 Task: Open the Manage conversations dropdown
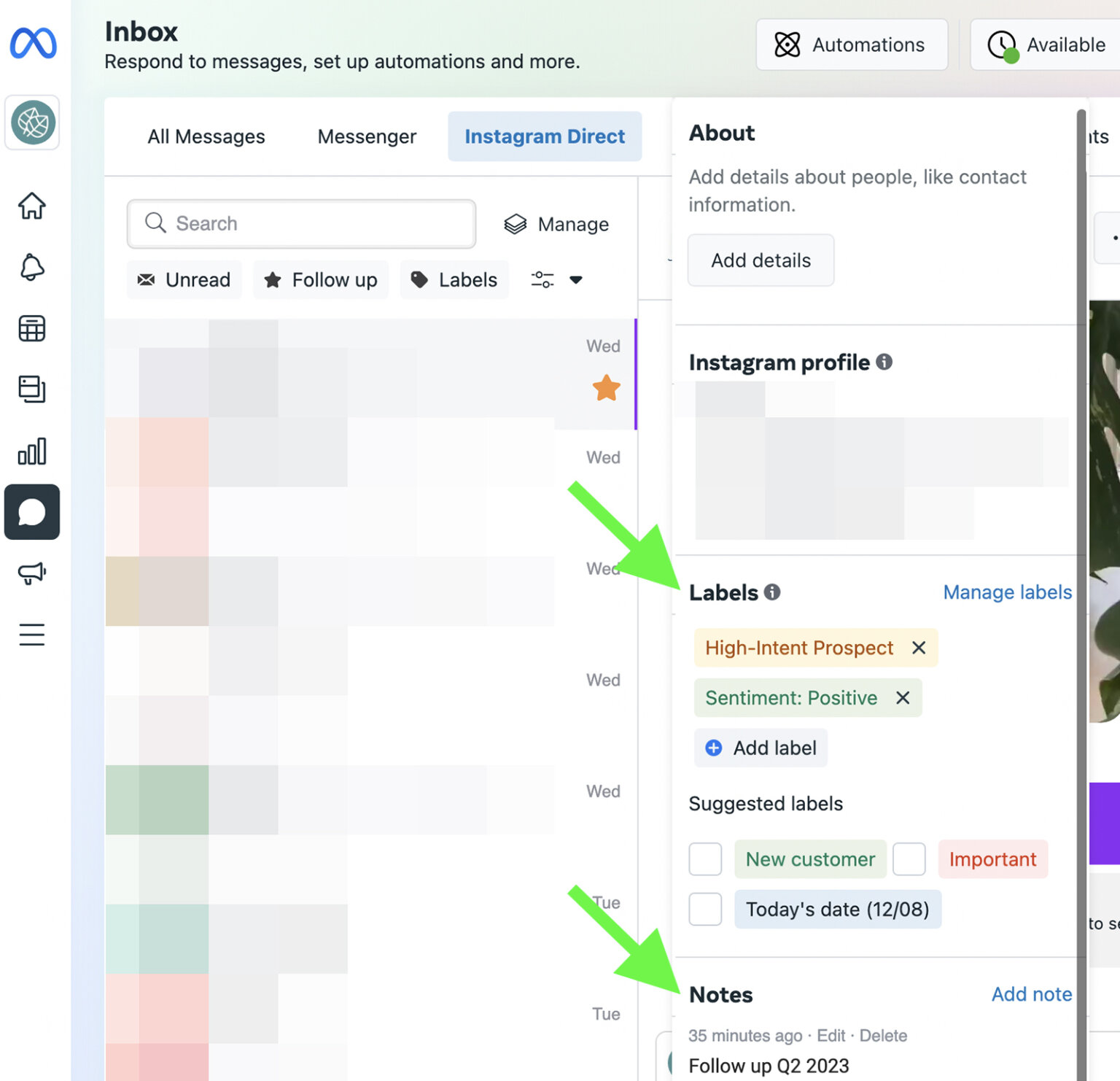point(556,224)
